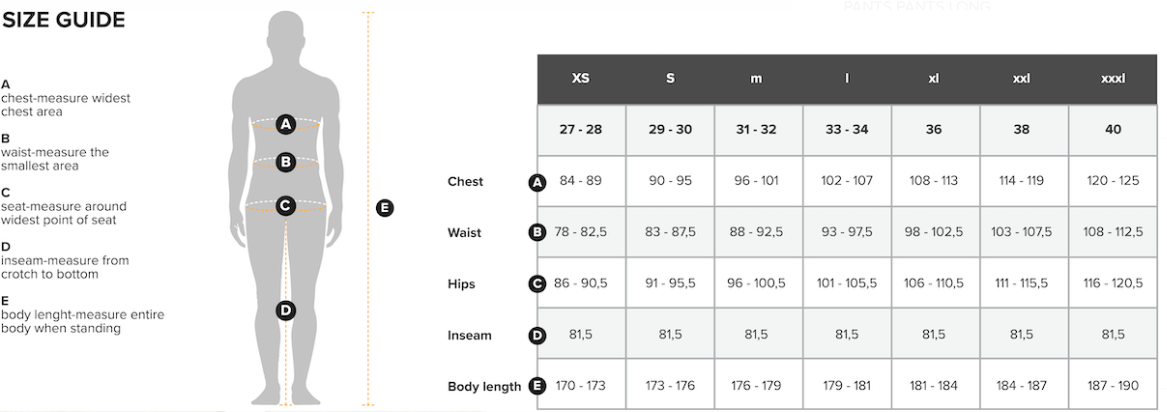
Task: Select the xxl size column header
Action: 1021,78
